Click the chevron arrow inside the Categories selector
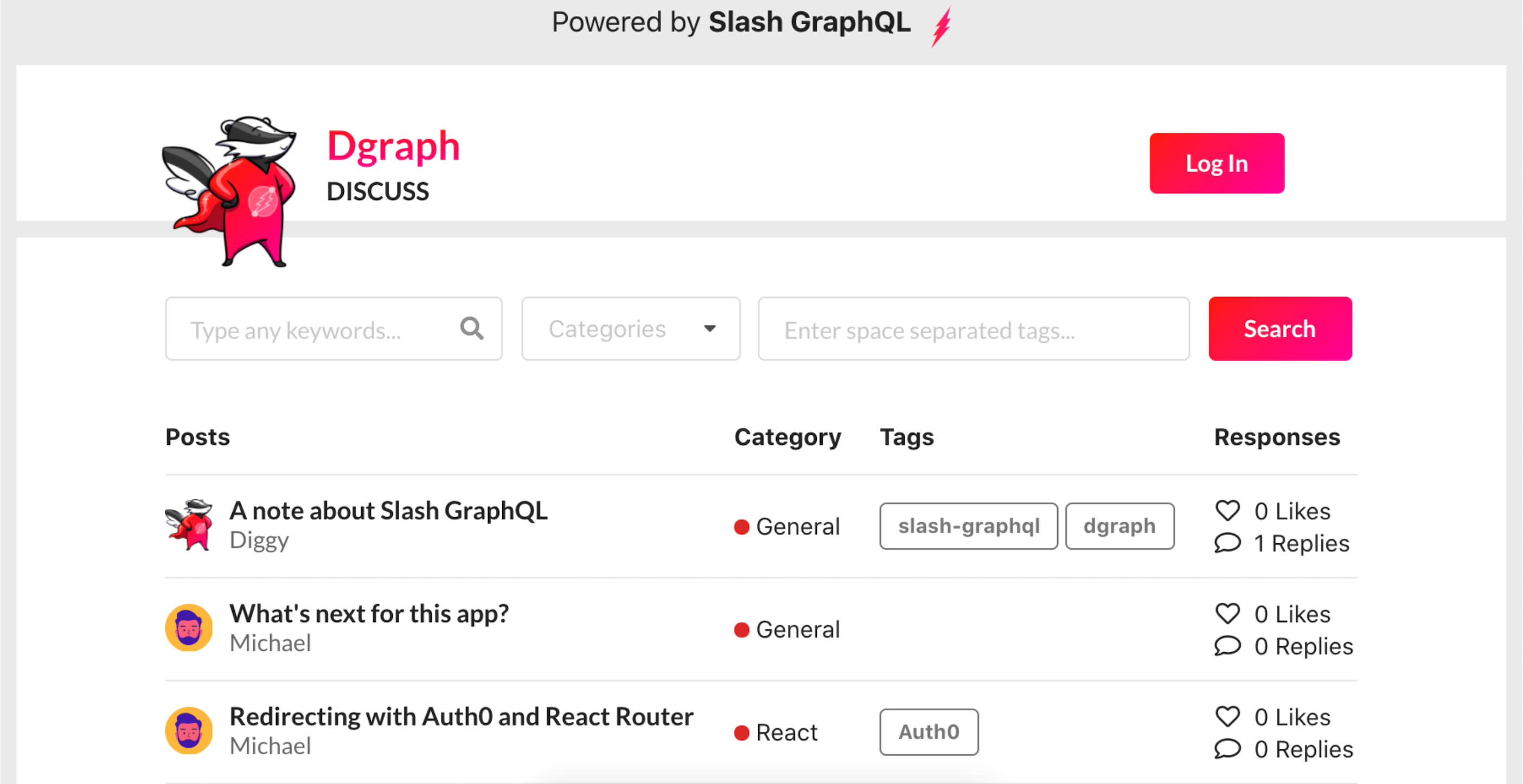 (x=710, y=329)
